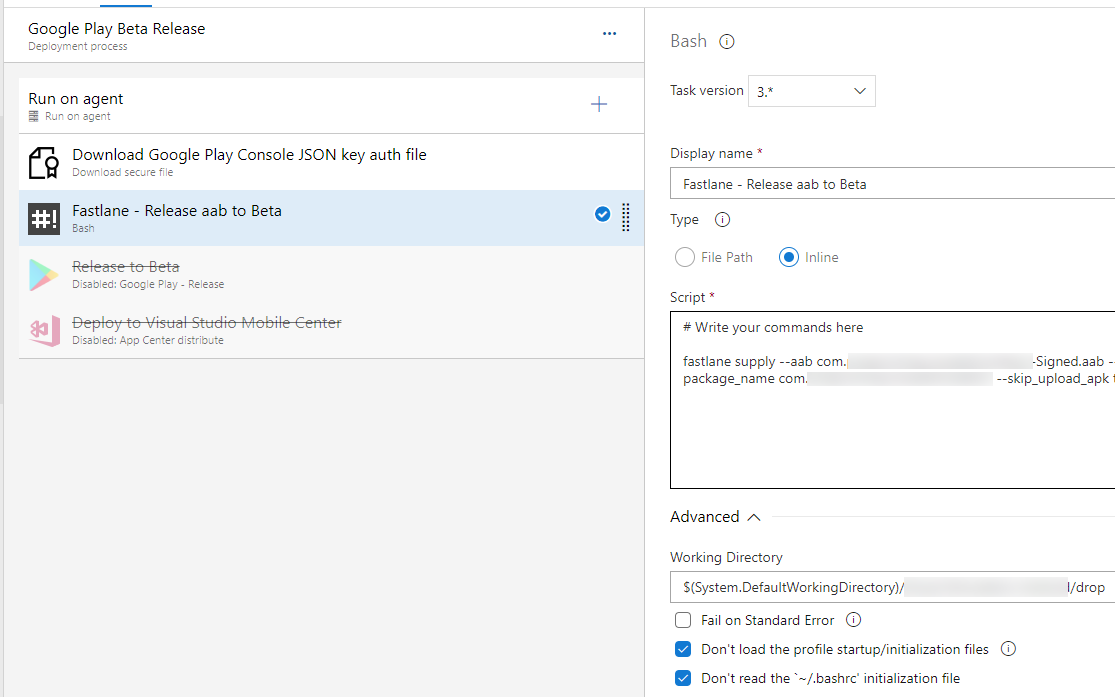The height and width of the screenshot is (697, 1115).
Task: Select the disabled Release to Beta task
Action: (x=331, y=275)
